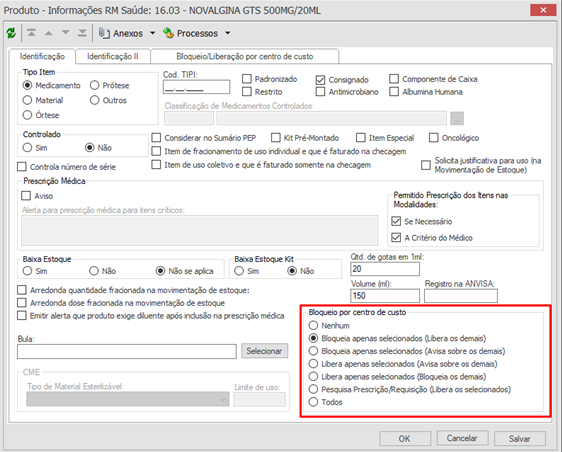The image size is (562, 452).
Task: Select Libera apenas selecionados (Avisa sobre os demais)
Action: [313, 363]
